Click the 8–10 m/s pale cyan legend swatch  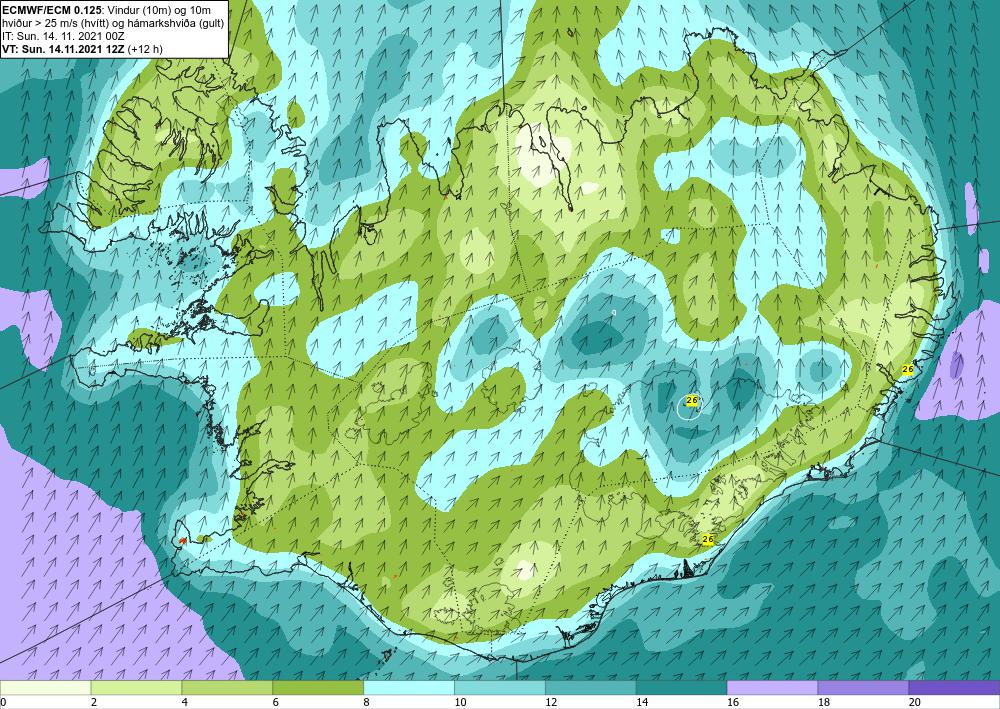pyautogui.click(x=409, y=688)
